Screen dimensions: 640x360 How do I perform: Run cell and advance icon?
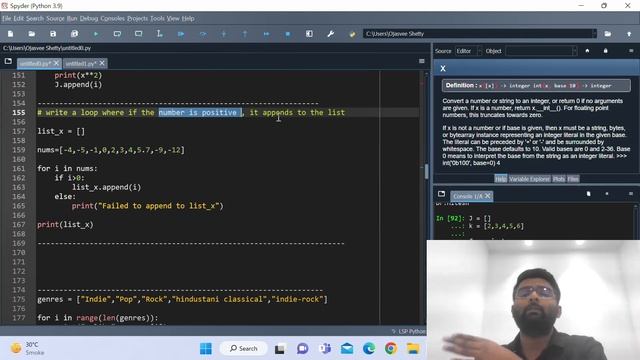[x=139, y=34]
